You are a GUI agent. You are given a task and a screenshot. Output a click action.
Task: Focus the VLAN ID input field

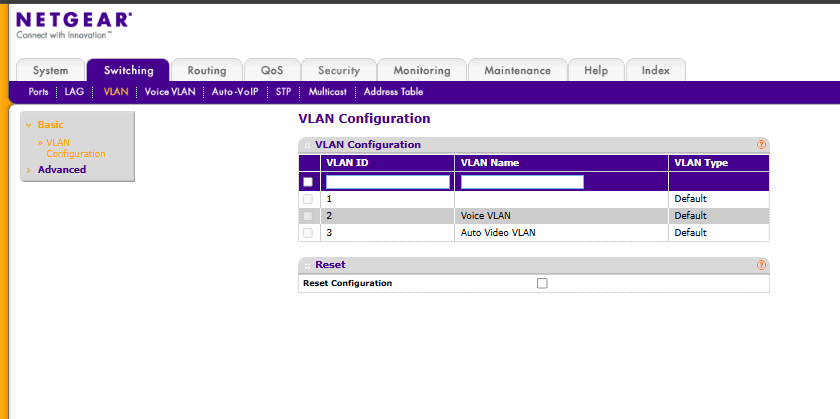[388, 182]
